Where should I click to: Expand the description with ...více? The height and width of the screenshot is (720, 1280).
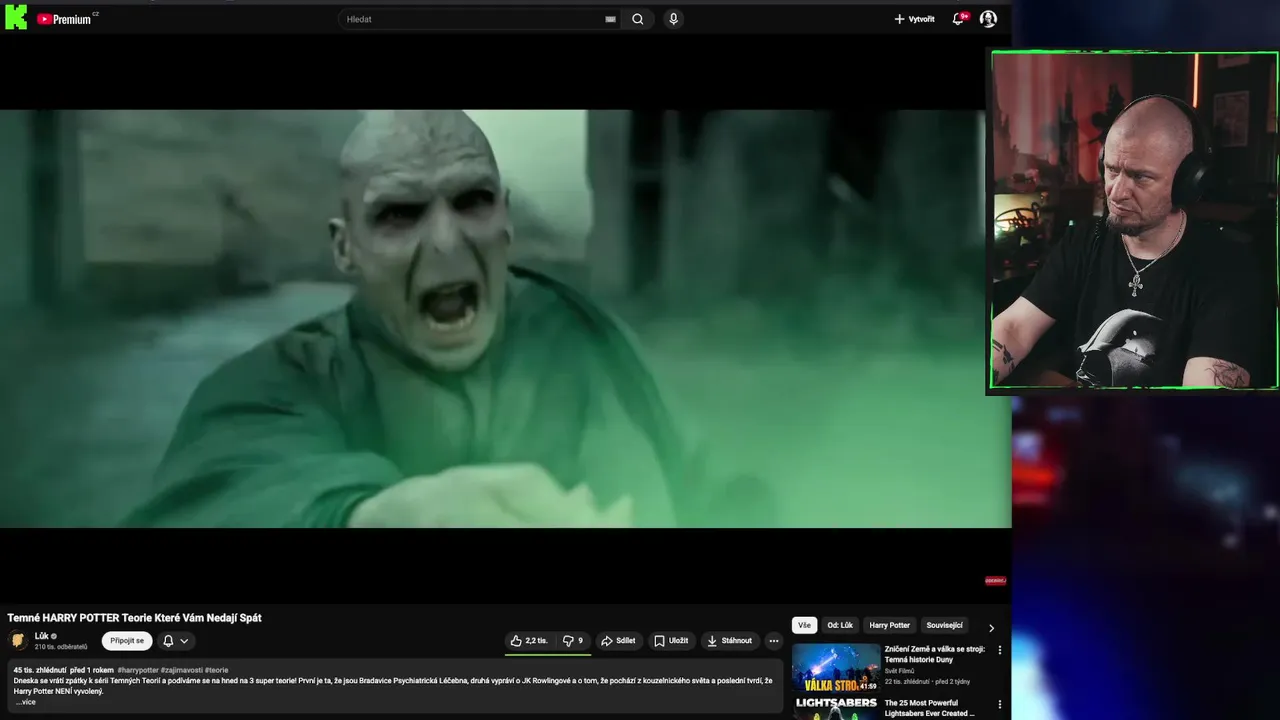point(26,702)
